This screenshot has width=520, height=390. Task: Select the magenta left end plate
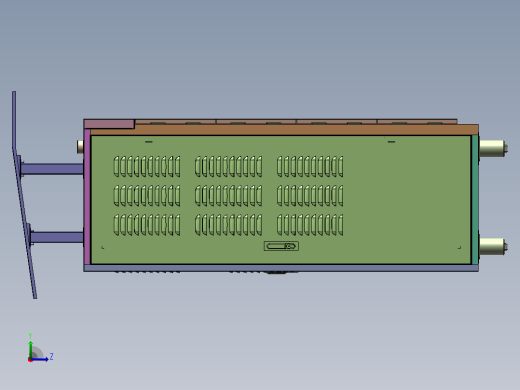point(87,197)
